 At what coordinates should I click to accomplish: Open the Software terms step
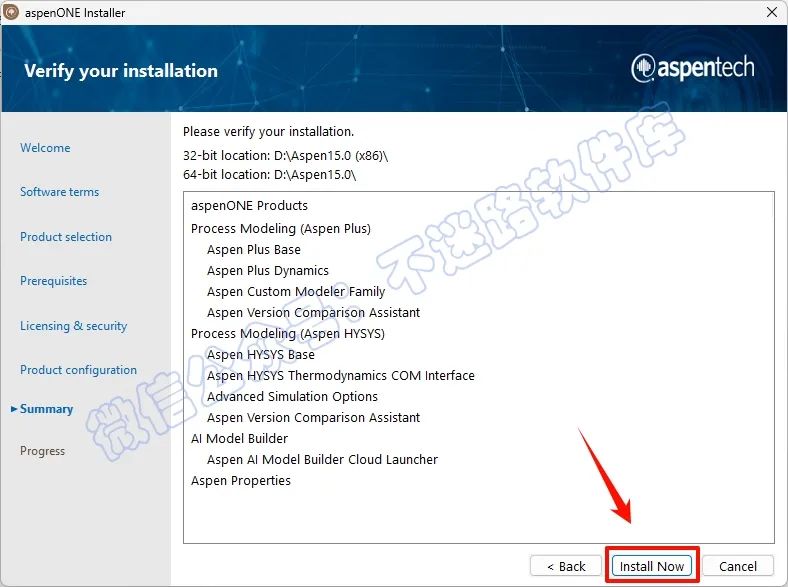click(x=59, y=192)
